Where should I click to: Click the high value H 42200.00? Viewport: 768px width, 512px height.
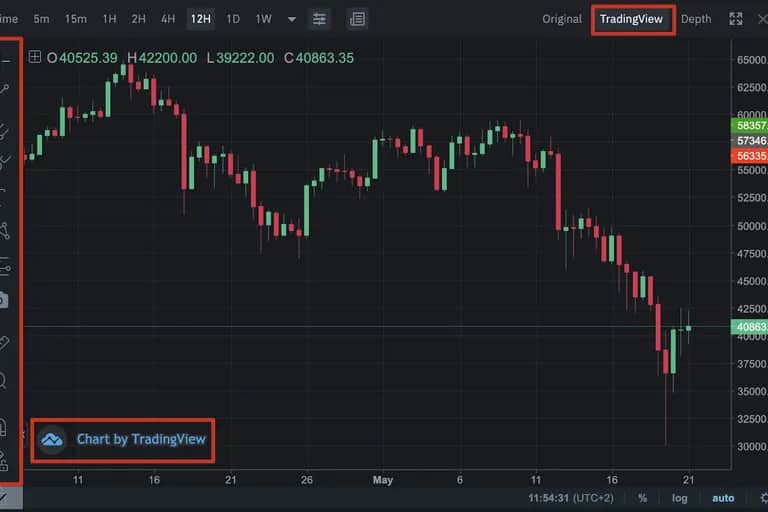pos(162,58)
